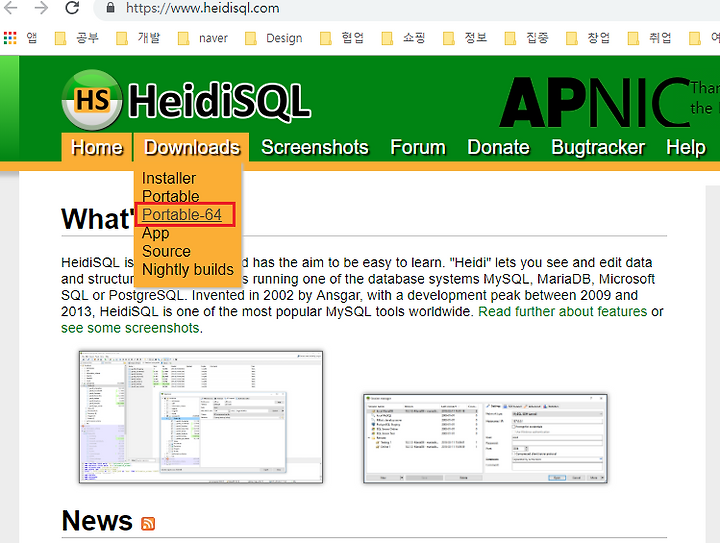The image size is (720, 543).
Task: Open the main window screenshot thumbnail
Action: tap(201, 417)
